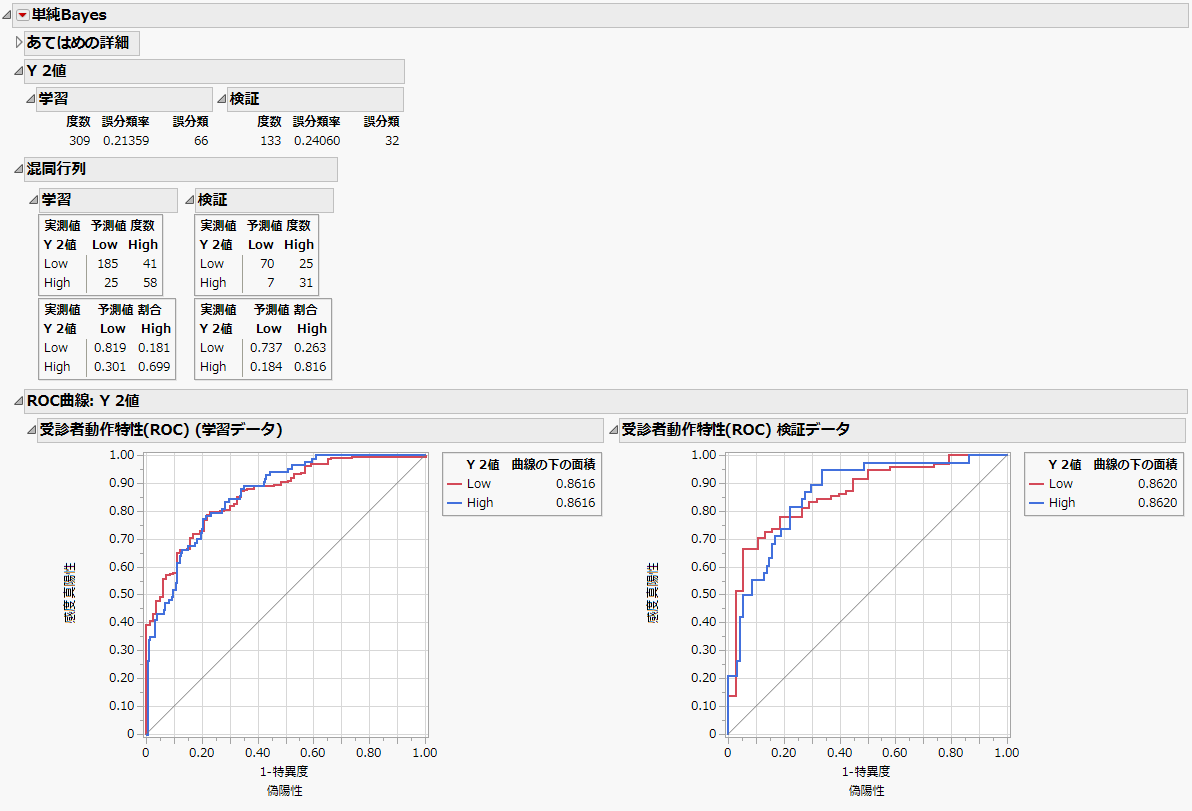Click the red Low line swatch in training legend

pyautogui.click(x=455, y=484)
